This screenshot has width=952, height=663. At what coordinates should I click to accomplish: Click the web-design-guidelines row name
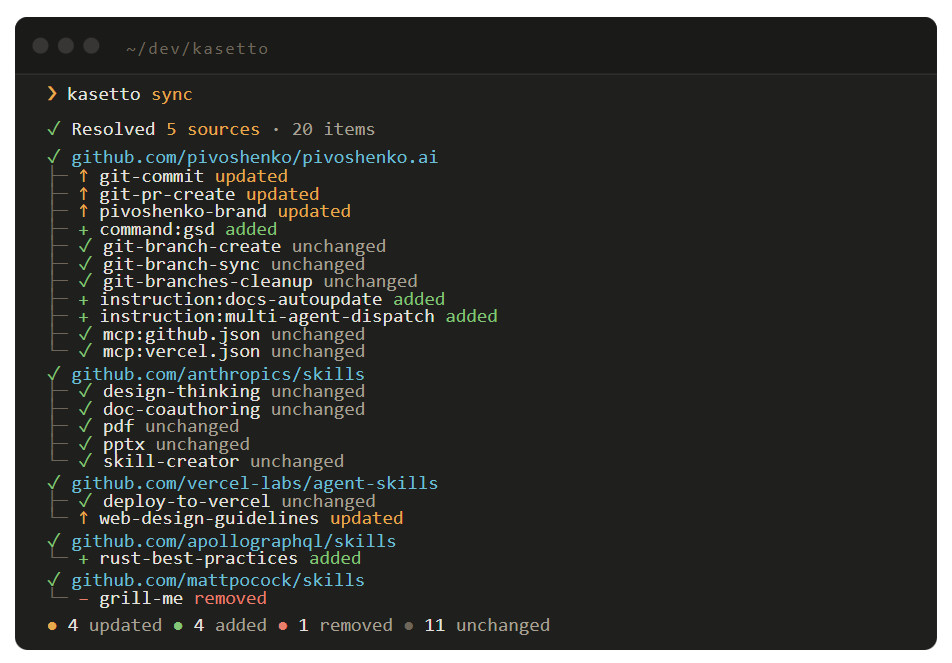click(x=209, y=518)
